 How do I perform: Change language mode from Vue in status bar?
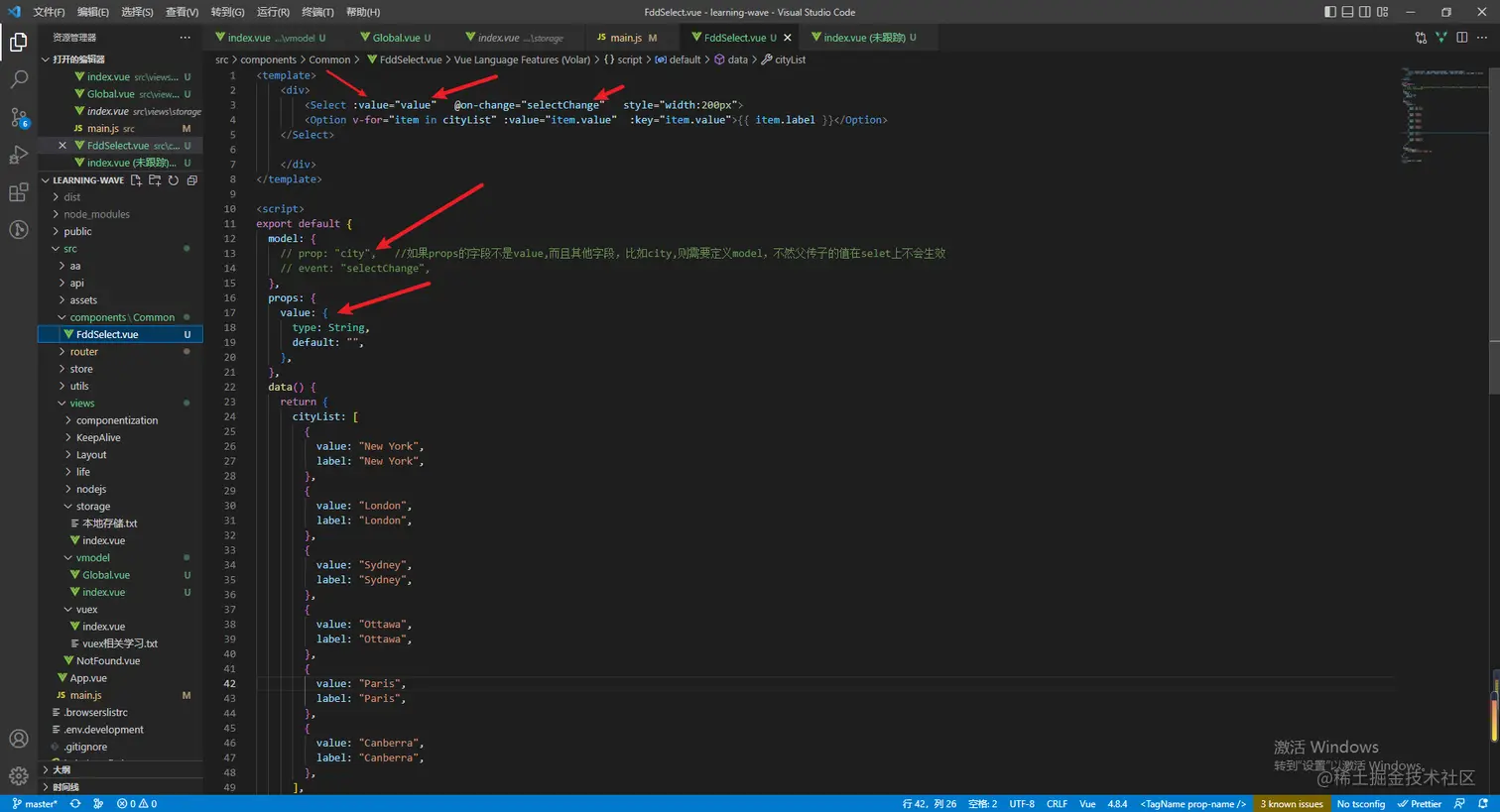1087,804
